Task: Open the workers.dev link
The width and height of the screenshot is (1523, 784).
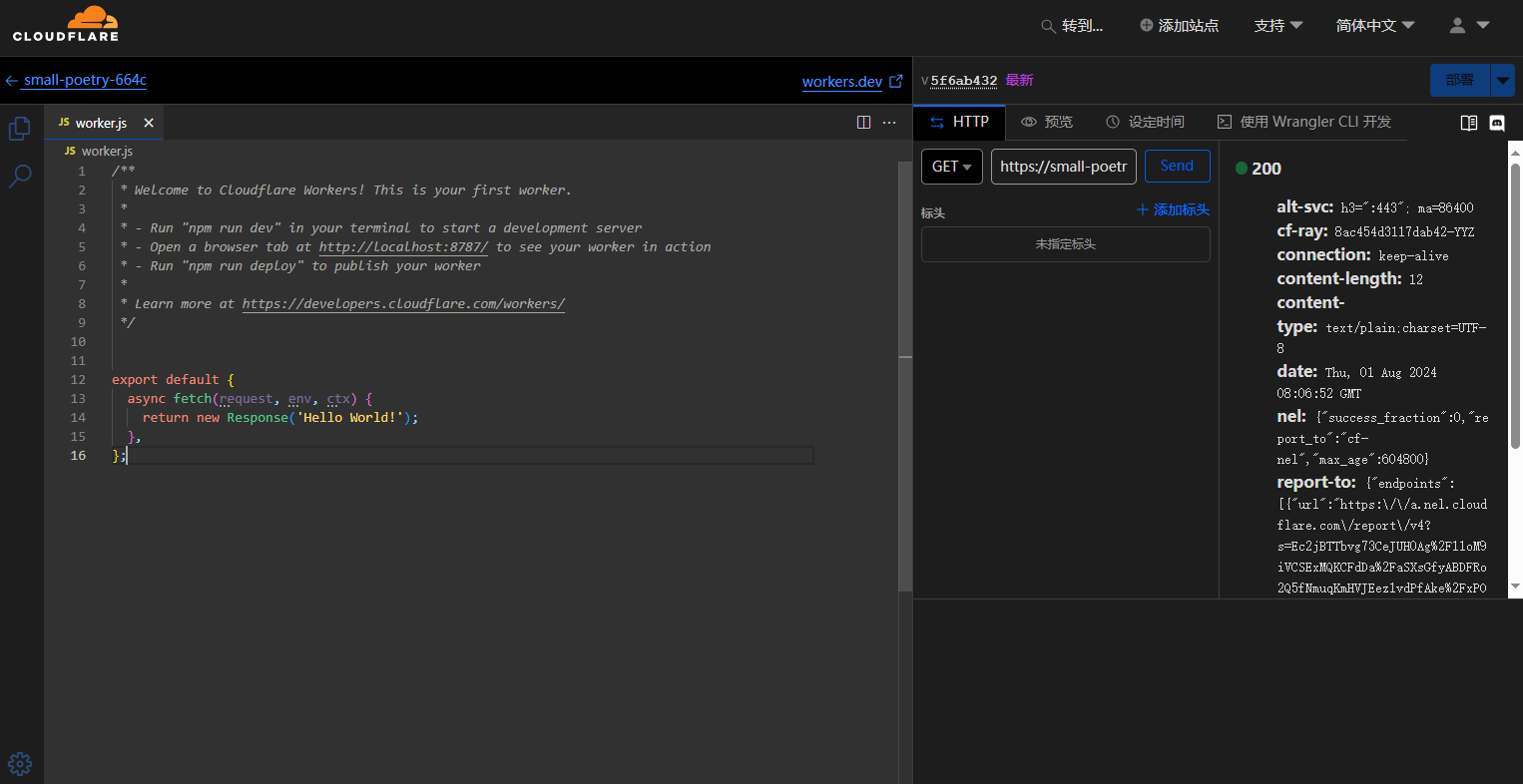Action: click(x=842, y=82)
